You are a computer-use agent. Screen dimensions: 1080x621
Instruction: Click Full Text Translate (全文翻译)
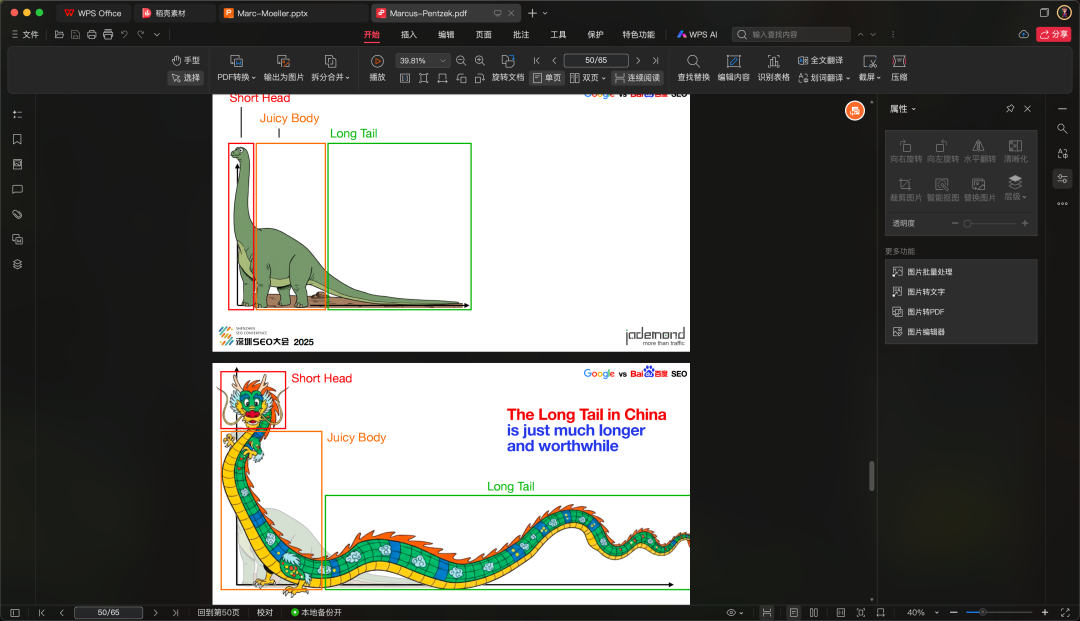pos(820,61)
